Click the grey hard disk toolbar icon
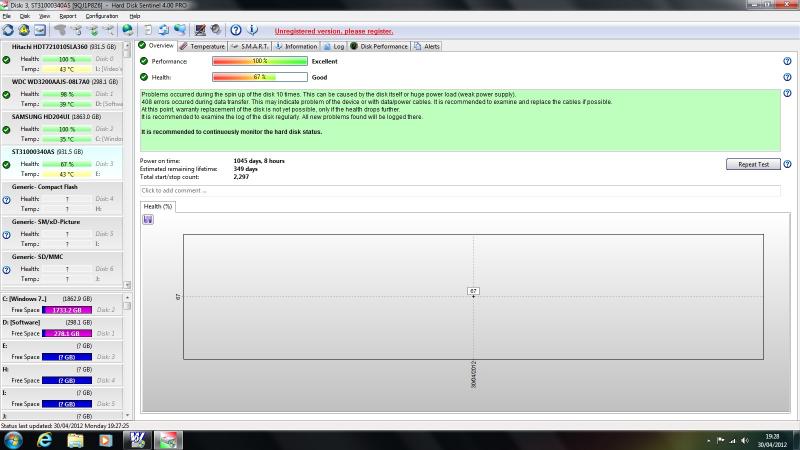 [x=216, y=31]
